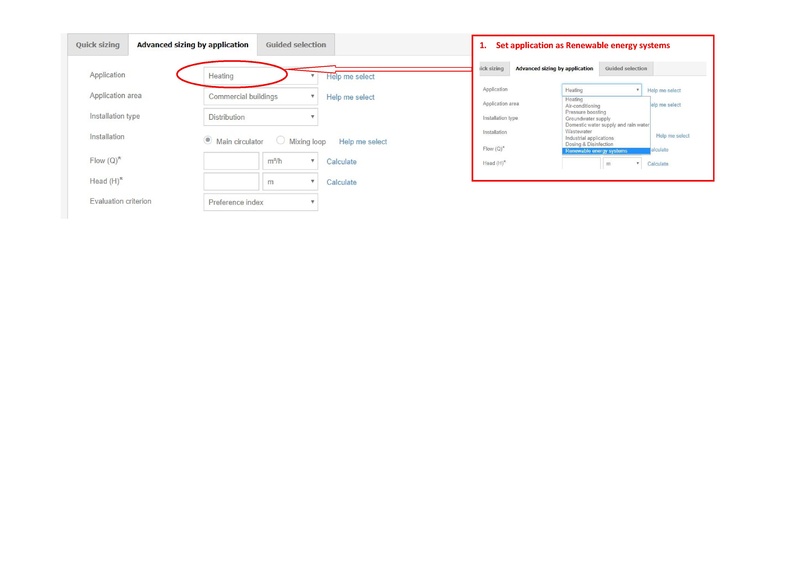The width and height of the screenshot is (800, 566).
Task: Click in the Flow (Q) input field
Action: click(x=231, y=161)
